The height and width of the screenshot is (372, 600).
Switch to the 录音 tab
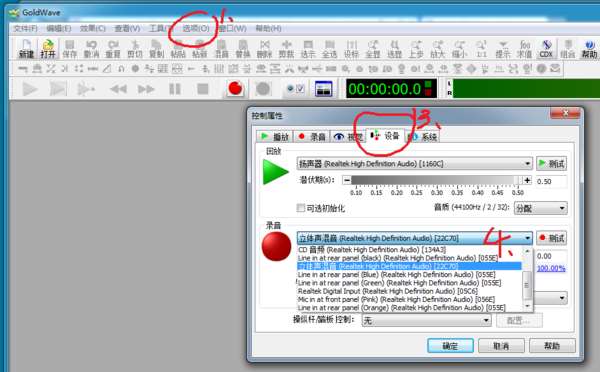(x=312, y=137)
